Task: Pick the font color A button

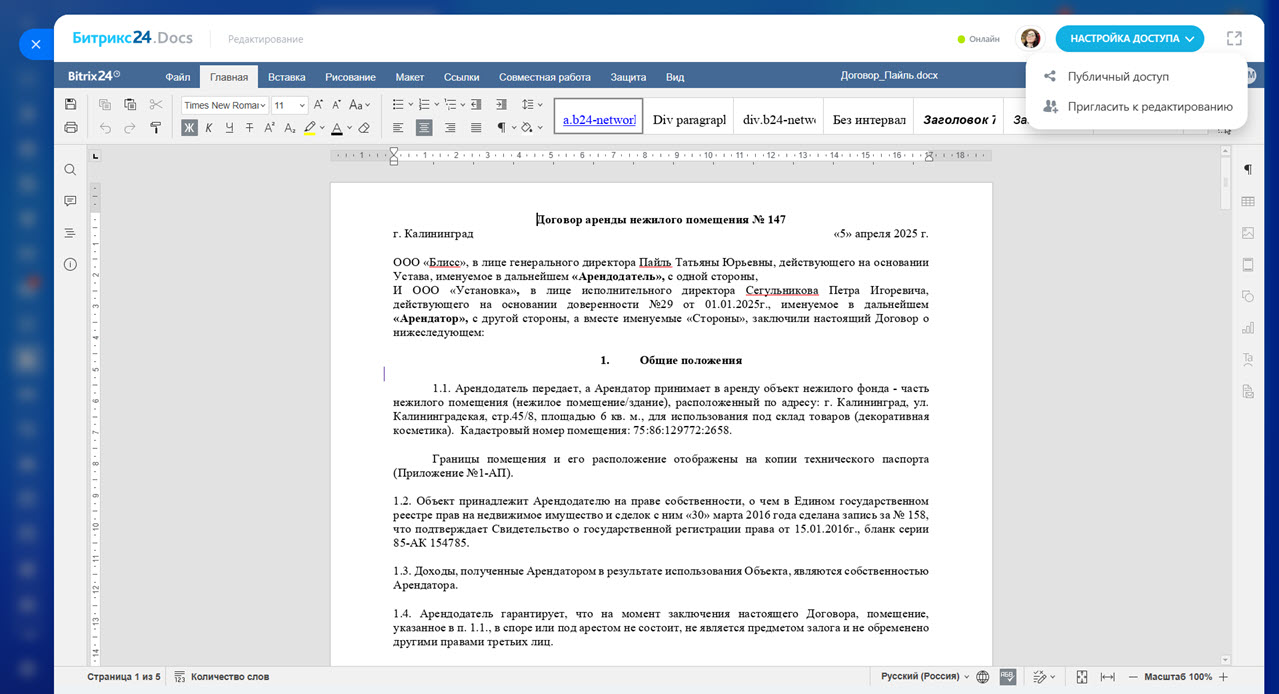Action: click(337, 127)
